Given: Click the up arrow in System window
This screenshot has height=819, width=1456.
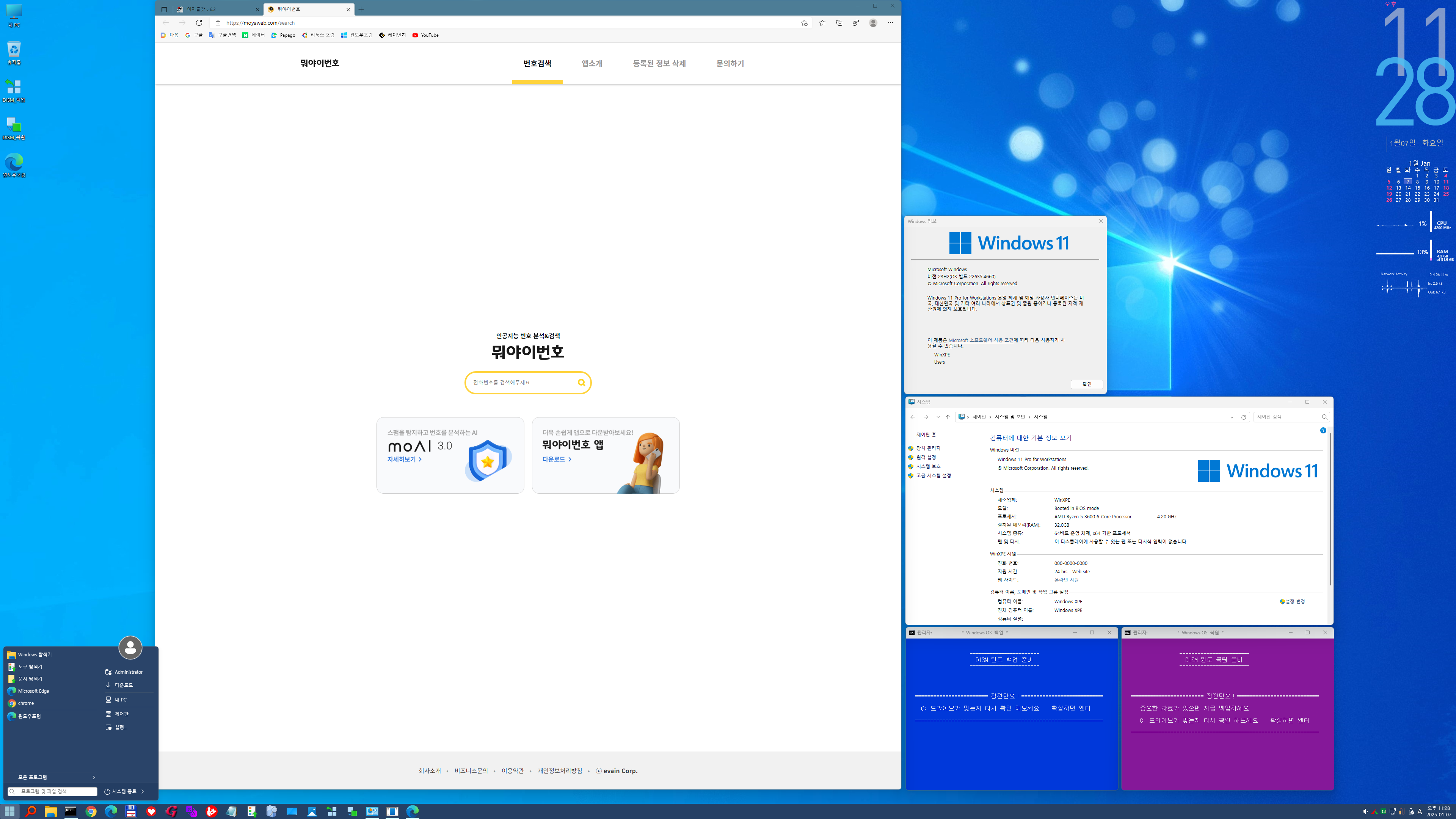Looking at the screenshot, I should coord(948,417).
